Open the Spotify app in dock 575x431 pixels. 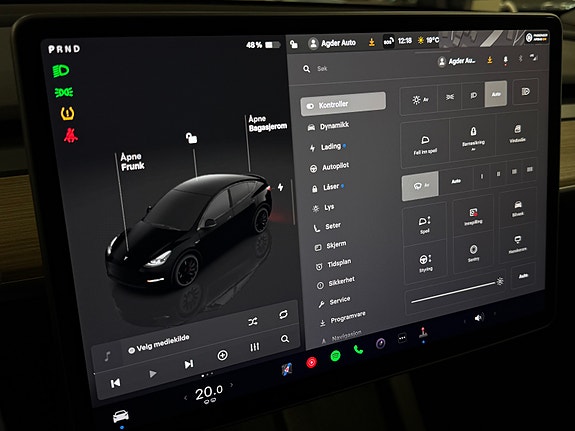[335, 356]
